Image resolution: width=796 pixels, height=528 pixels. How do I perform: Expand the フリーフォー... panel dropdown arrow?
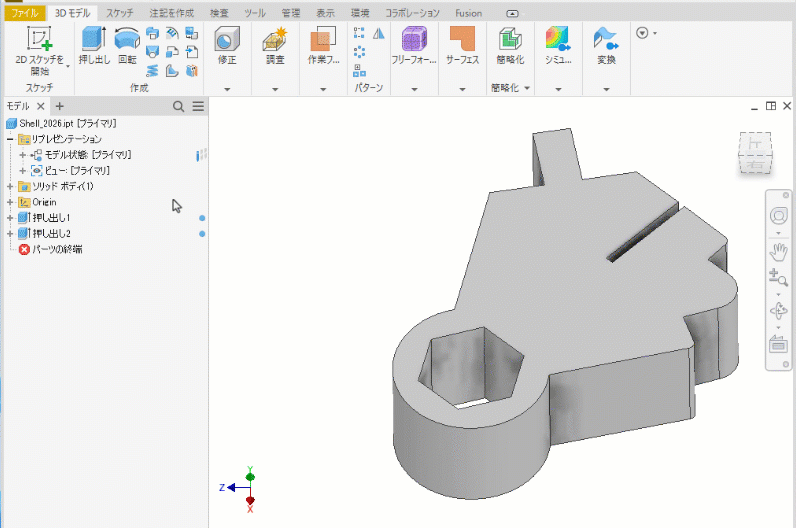coord(414,89)
